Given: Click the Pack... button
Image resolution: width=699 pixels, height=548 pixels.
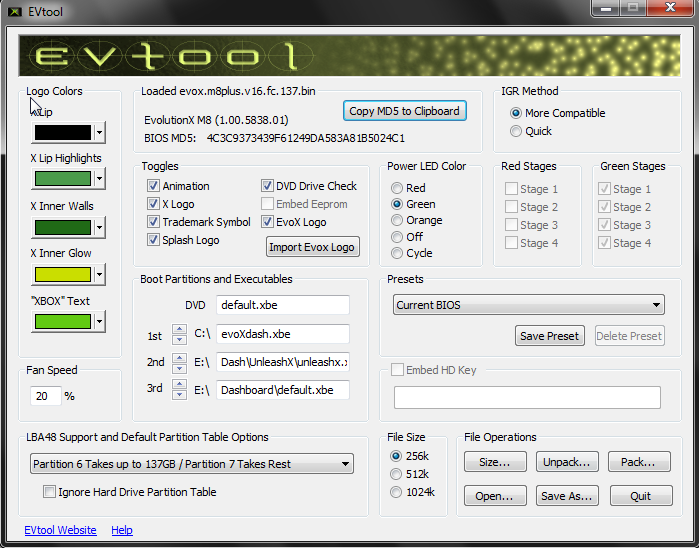Looking at the screenshot, I should 639,462.
